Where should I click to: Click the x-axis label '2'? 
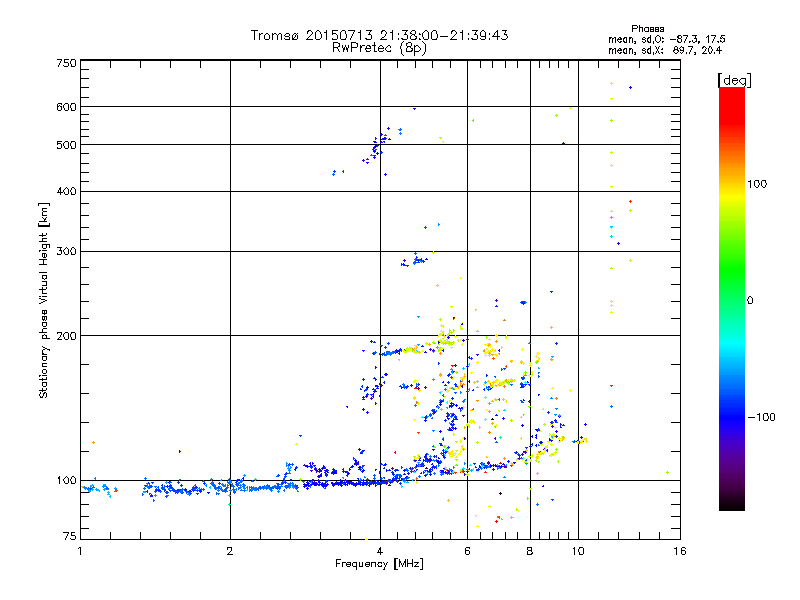tap(230, 551)
